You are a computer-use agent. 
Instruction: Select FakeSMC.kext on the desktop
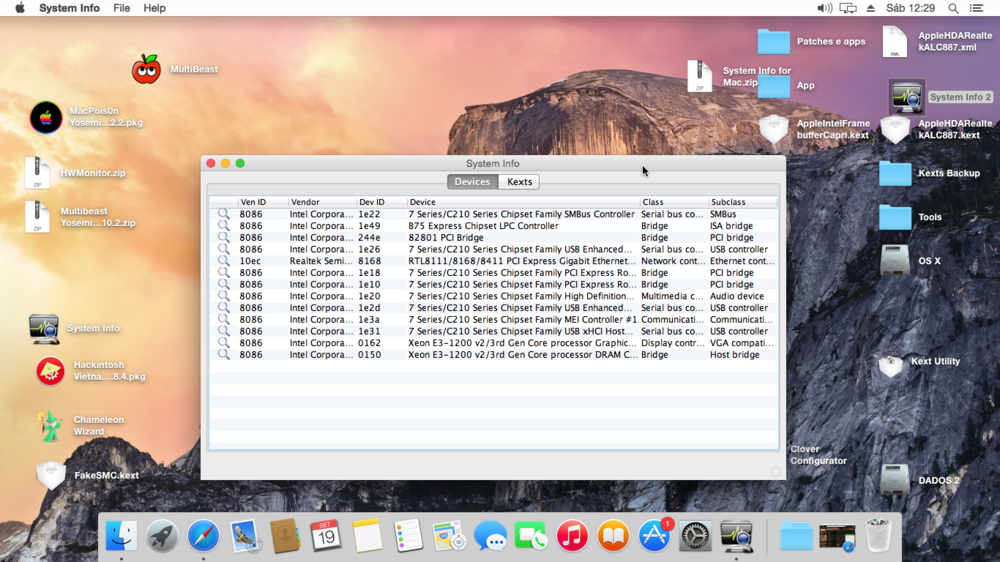51,475
